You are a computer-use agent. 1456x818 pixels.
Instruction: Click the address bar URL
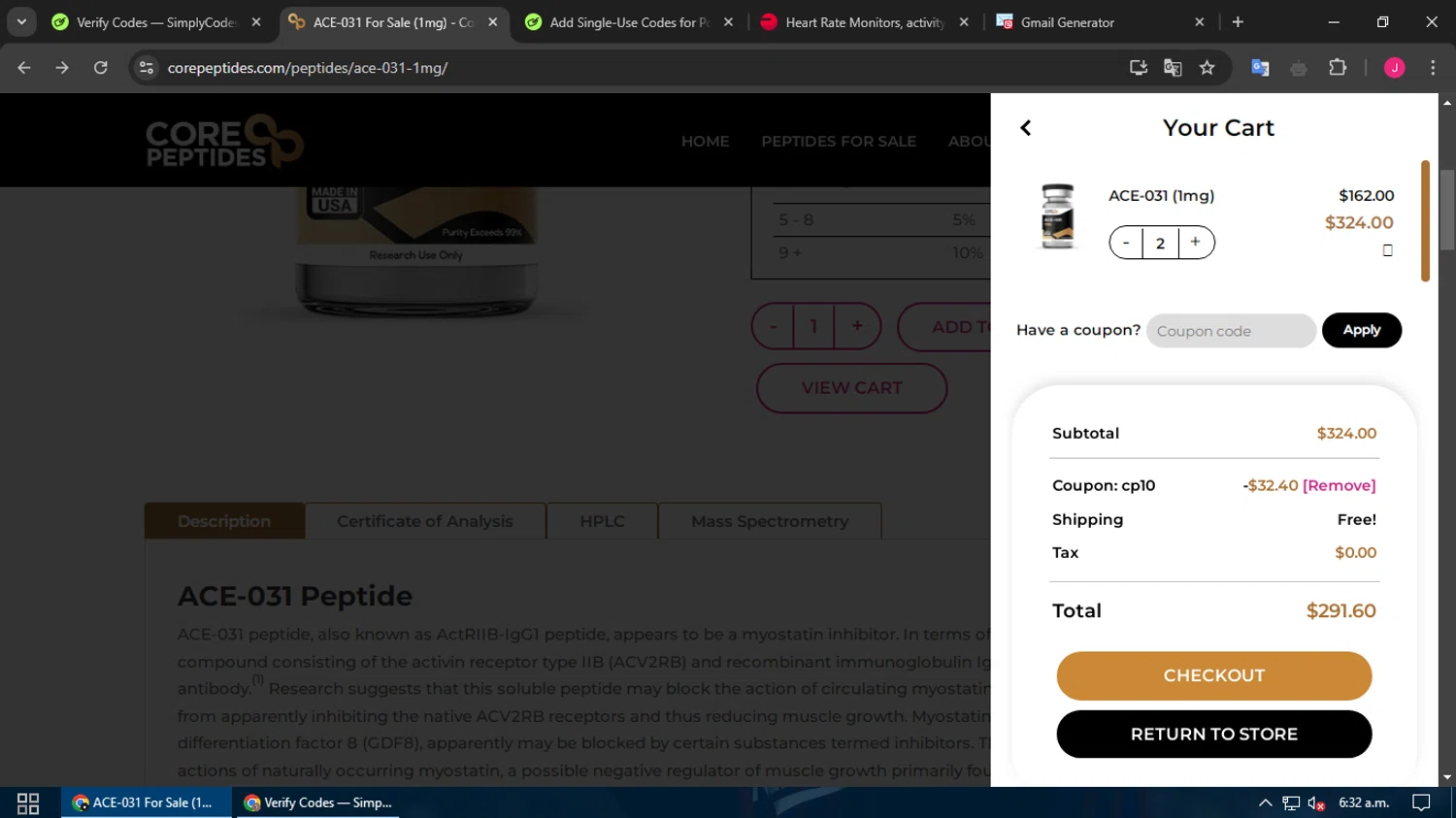tap(307, 68)
